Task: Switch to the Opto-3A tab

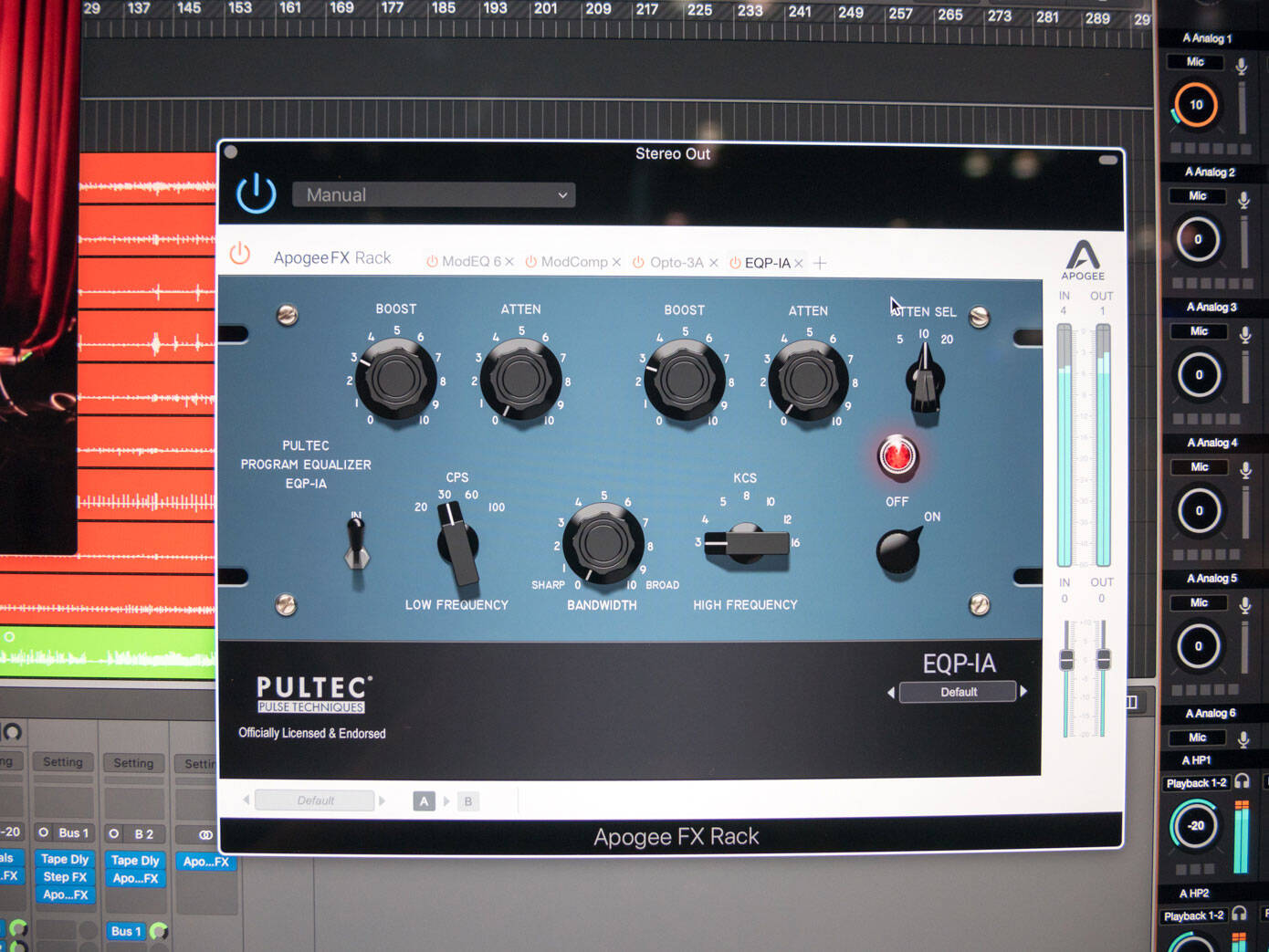Action: point(676,262)
